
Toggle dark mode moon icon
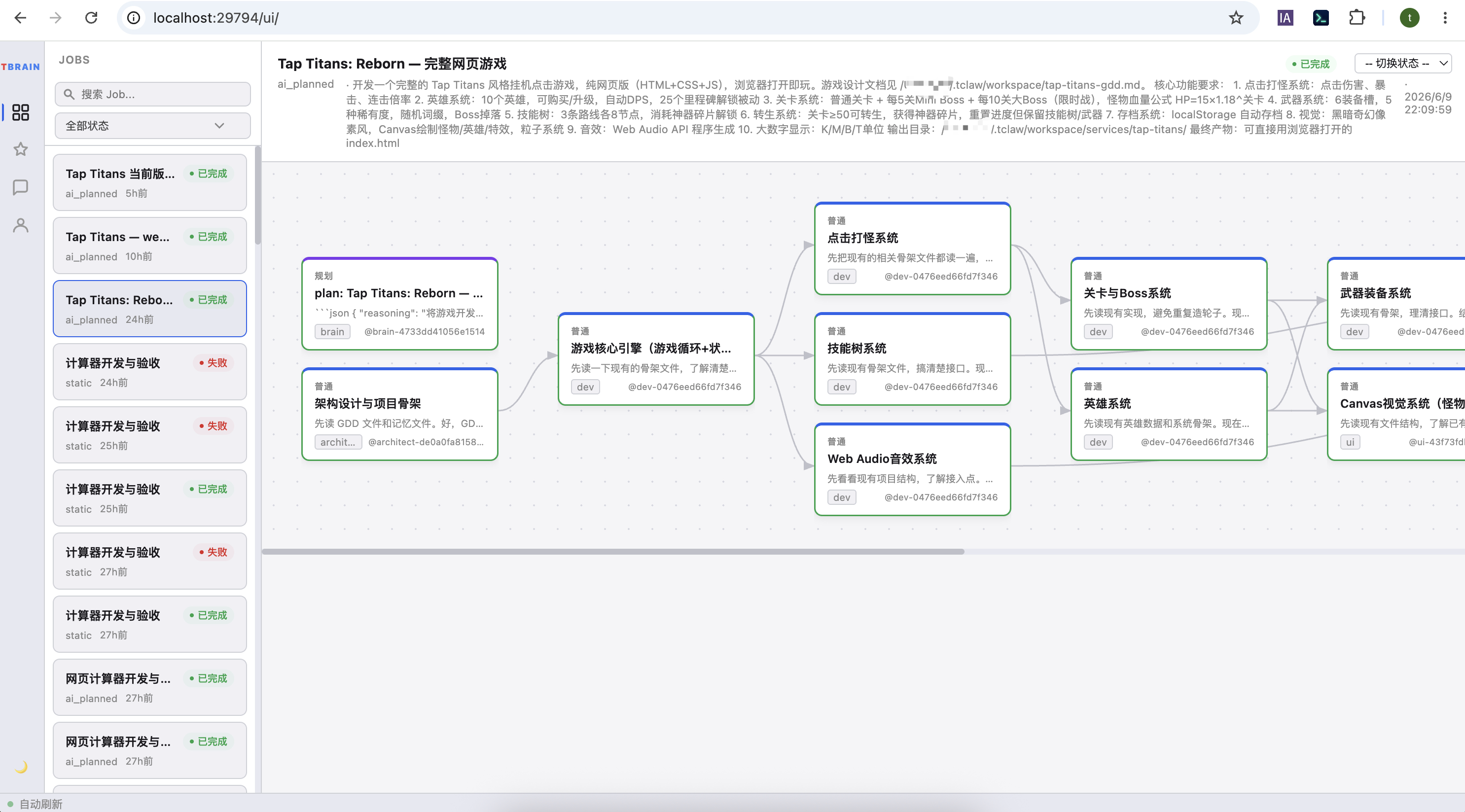coord(21,767)
